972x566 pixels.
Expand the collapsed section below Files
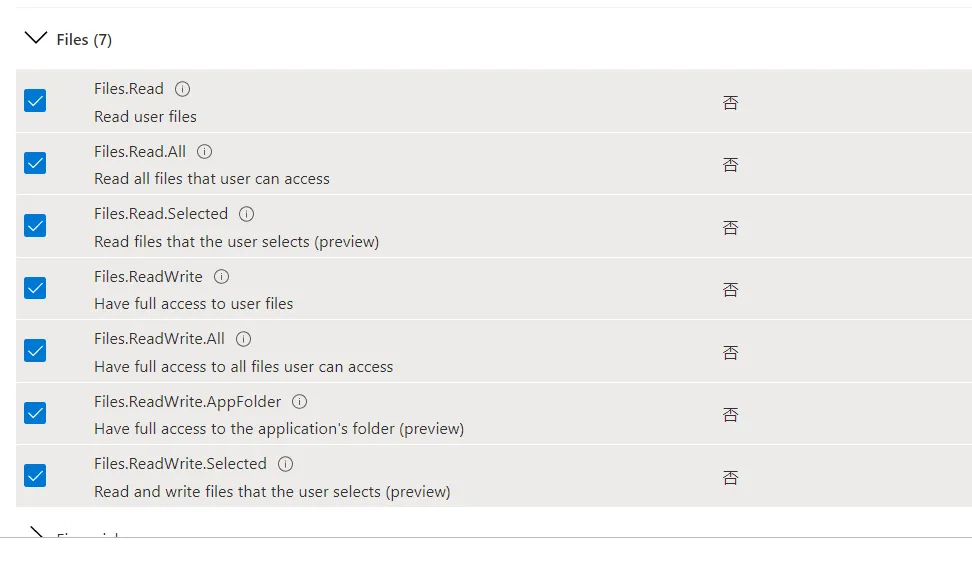pos(35,533)
